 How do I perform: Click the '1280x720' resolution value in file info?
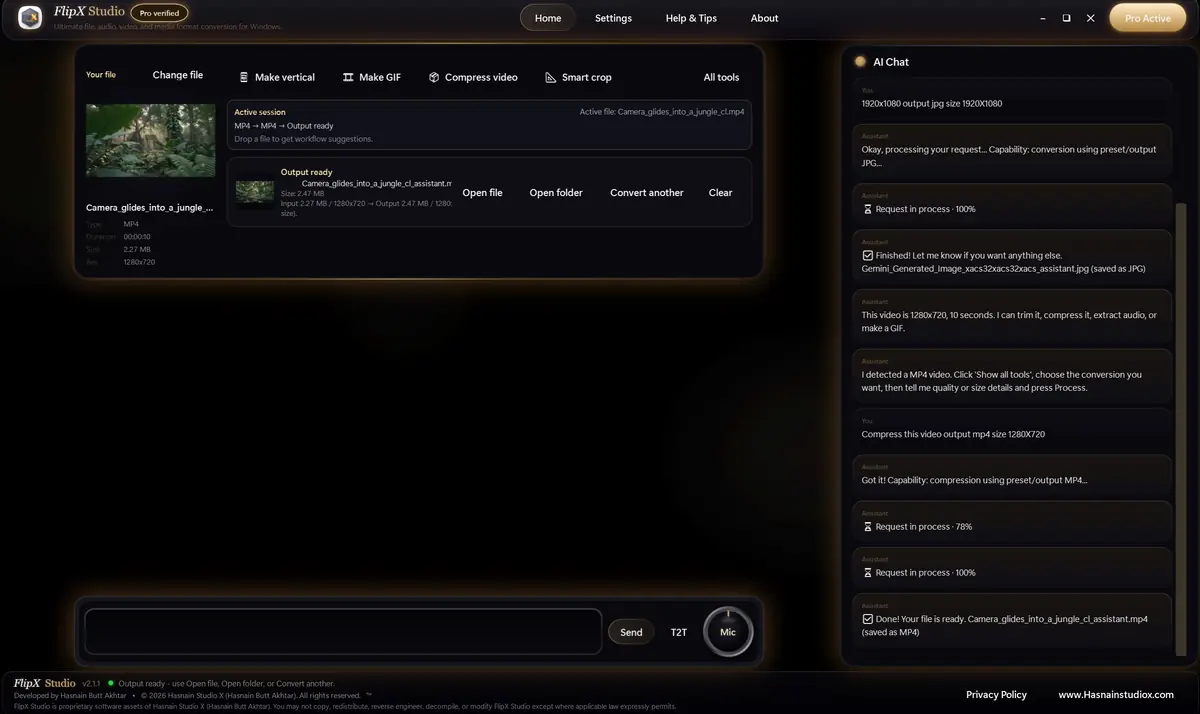(x=139, y=262)
